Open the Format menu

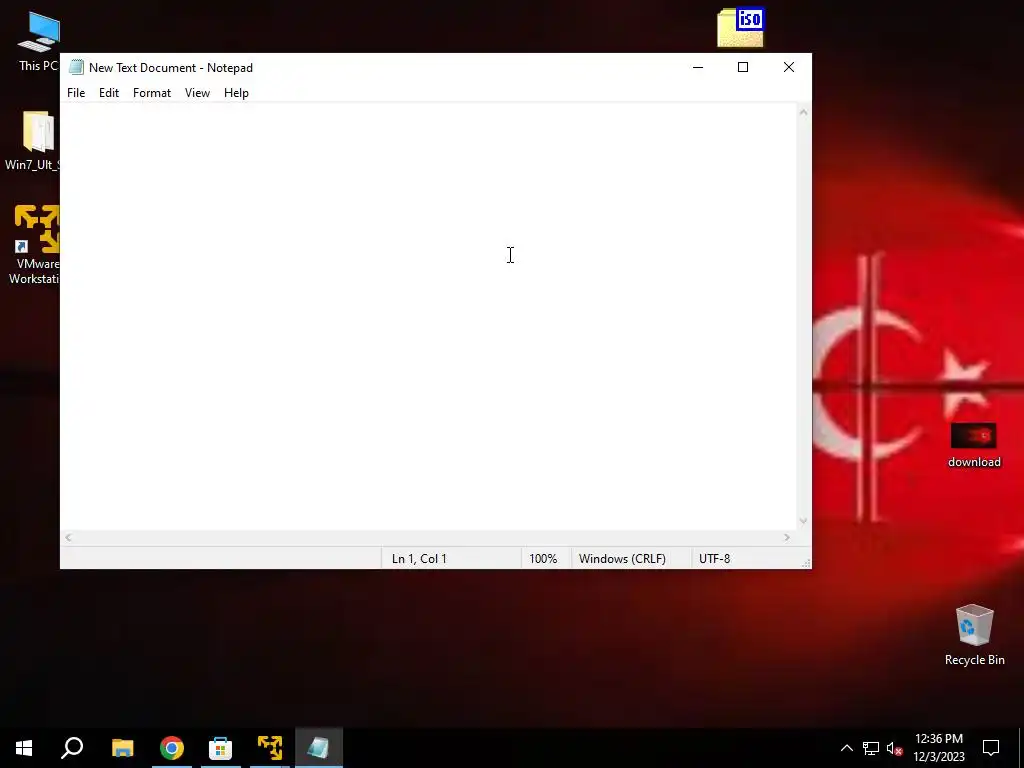[x=152, y=93]
